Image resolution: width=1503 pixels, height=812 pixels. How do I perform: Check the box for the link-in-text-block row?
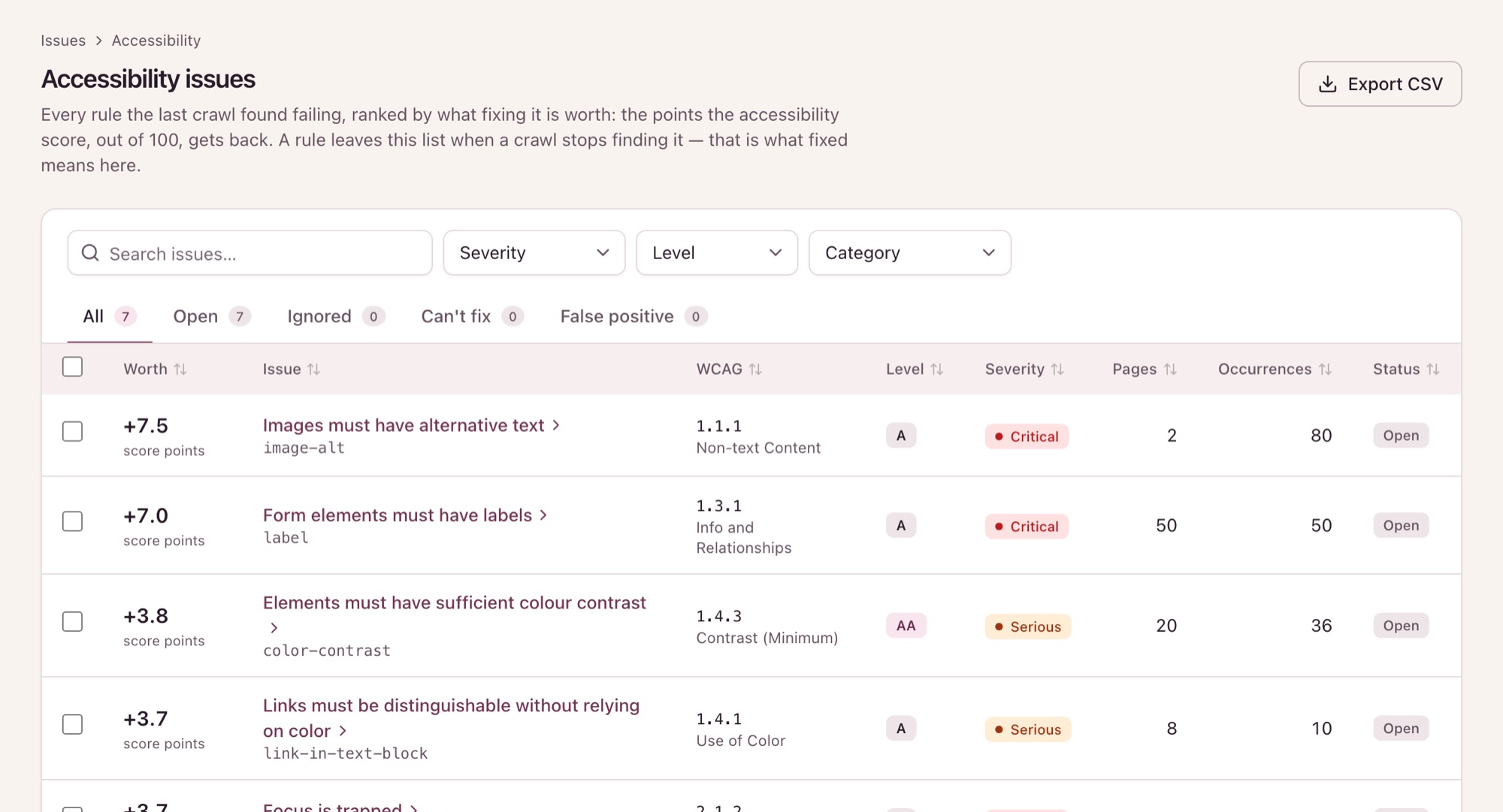pos(72,724)
